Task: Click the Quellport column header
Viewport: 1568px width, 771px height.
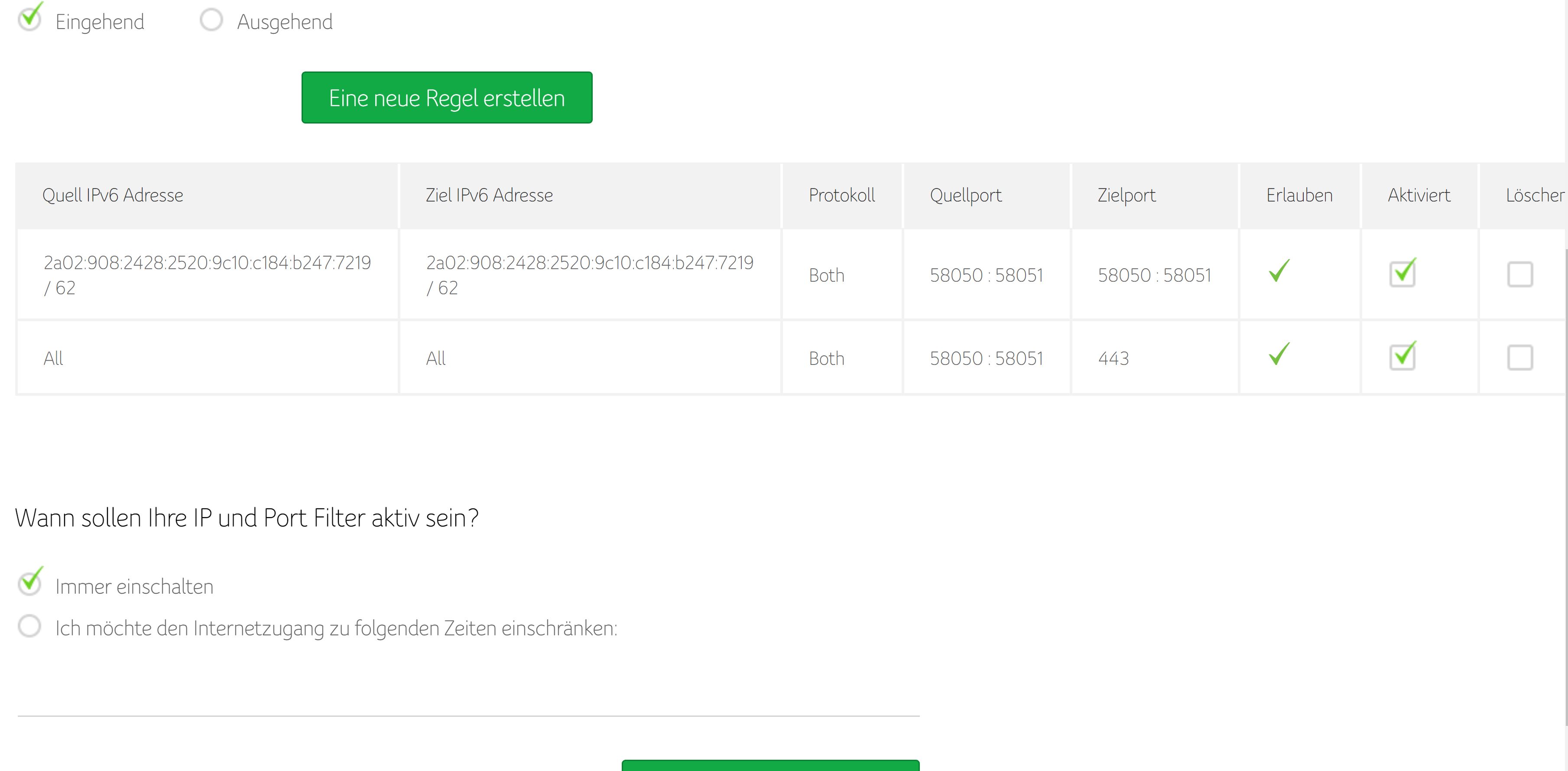Action: (986, 195)
